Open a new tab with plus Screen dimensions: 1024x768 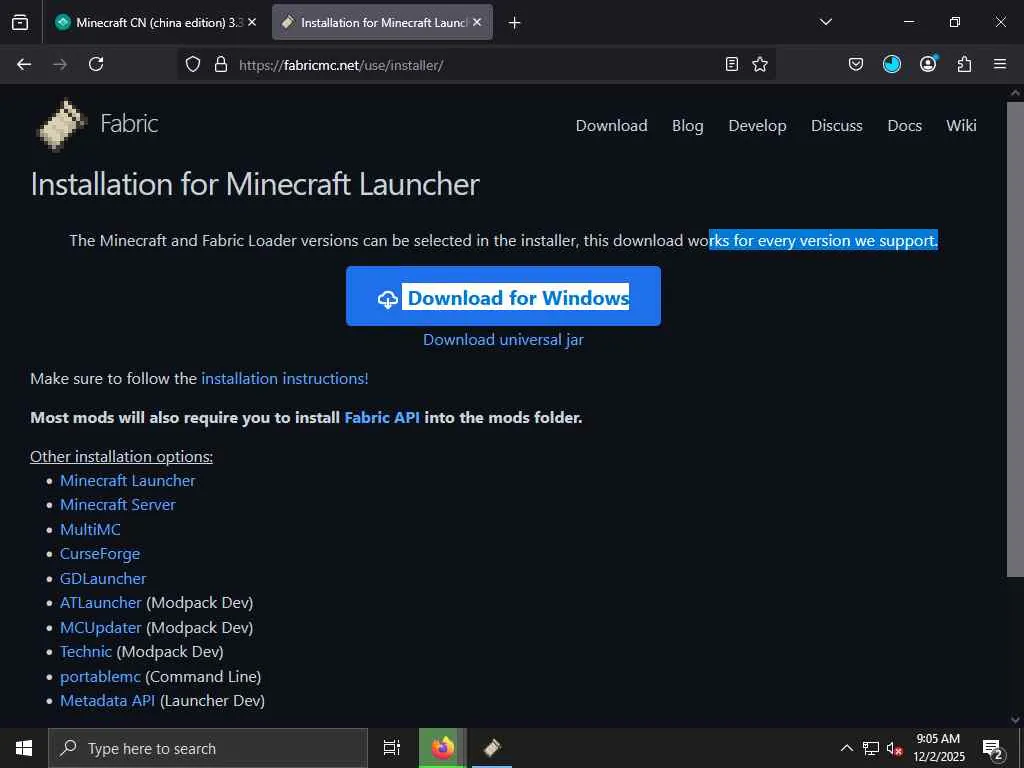click(515, 22)
